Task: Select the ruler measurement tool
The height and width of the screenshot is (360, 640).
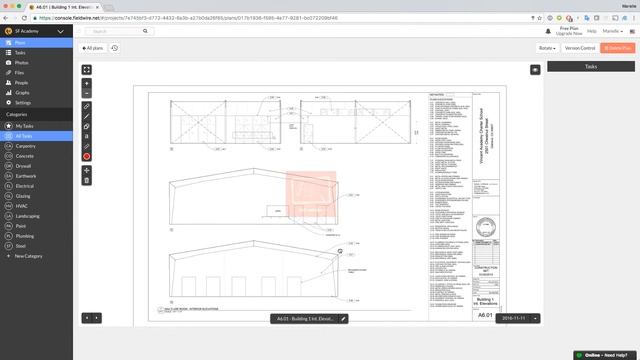Action: (87, 147)
